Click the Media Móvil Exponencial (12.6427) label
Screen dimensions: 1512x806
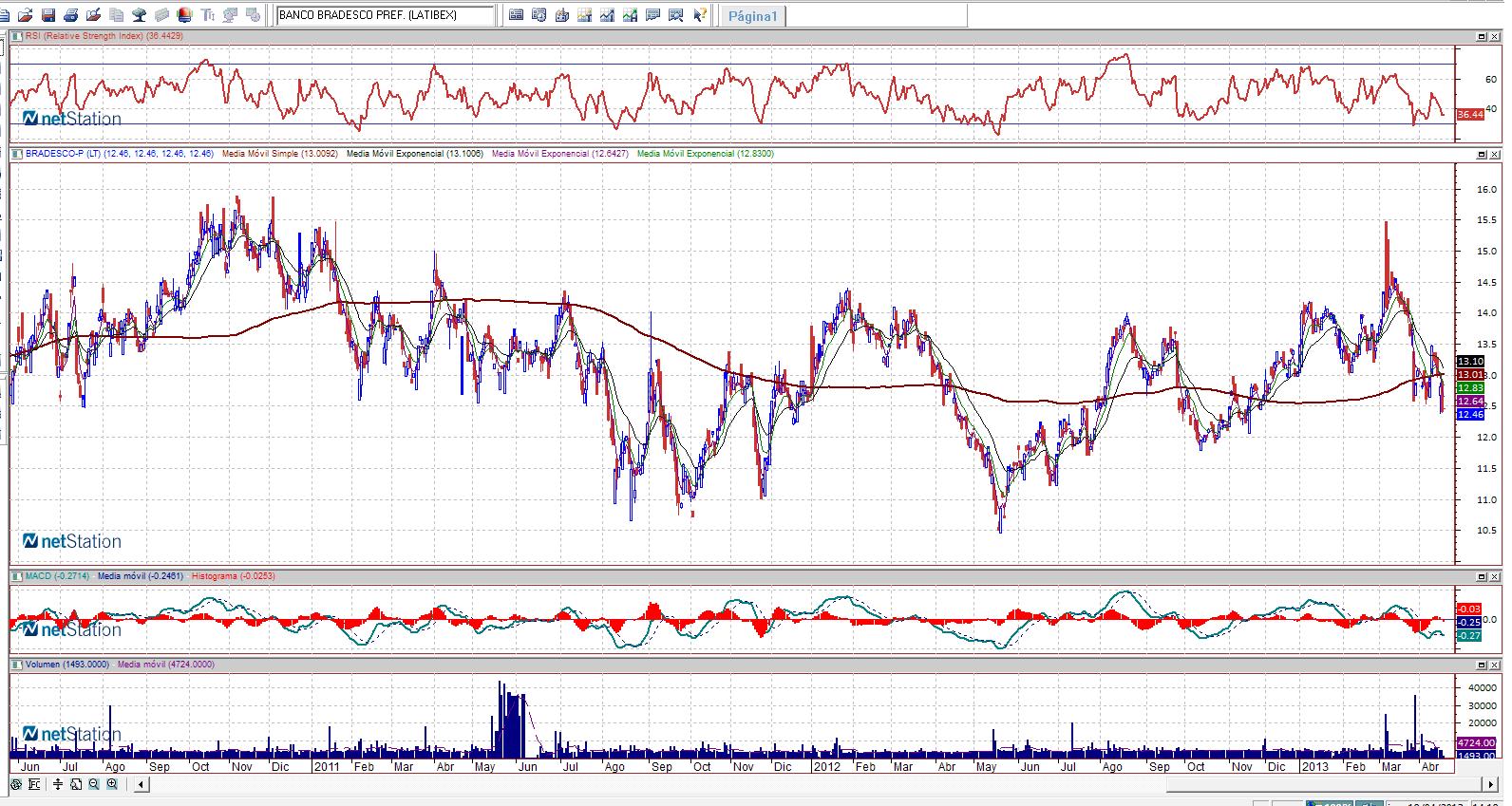[560, 153]
